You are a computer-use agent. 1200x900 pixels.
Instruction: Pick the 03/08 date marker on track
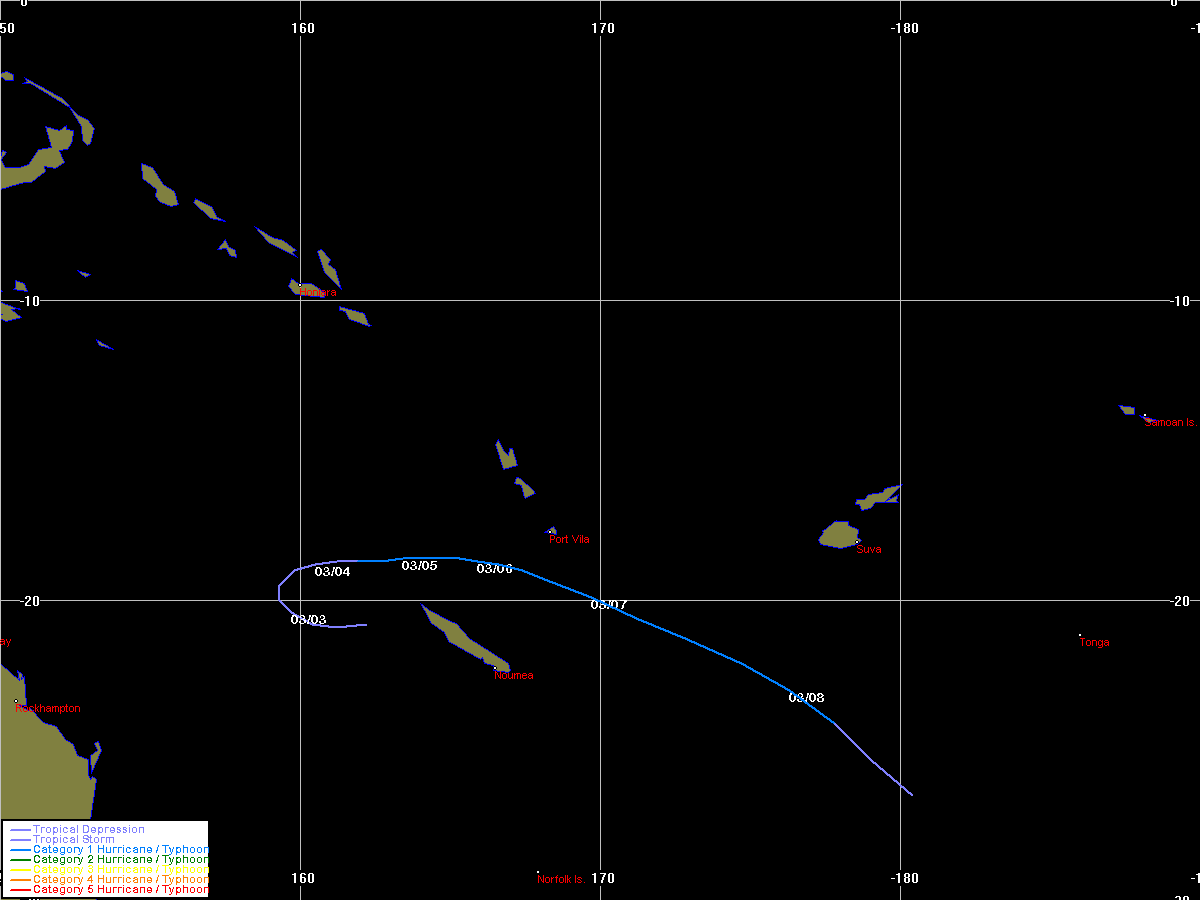806,698
